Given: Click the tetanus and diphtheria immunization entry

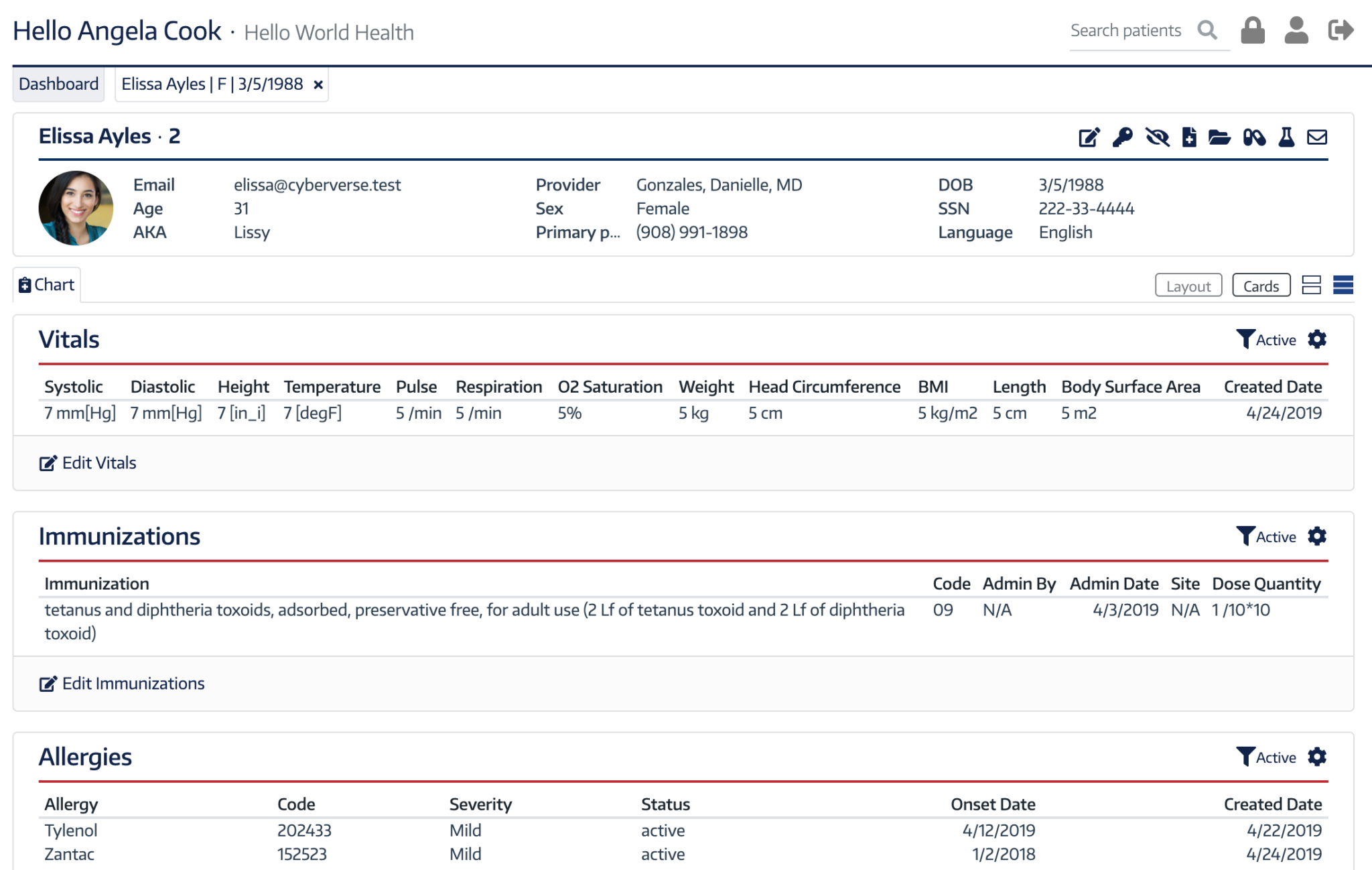Looking at the screenshot, I should coord(474,621).
